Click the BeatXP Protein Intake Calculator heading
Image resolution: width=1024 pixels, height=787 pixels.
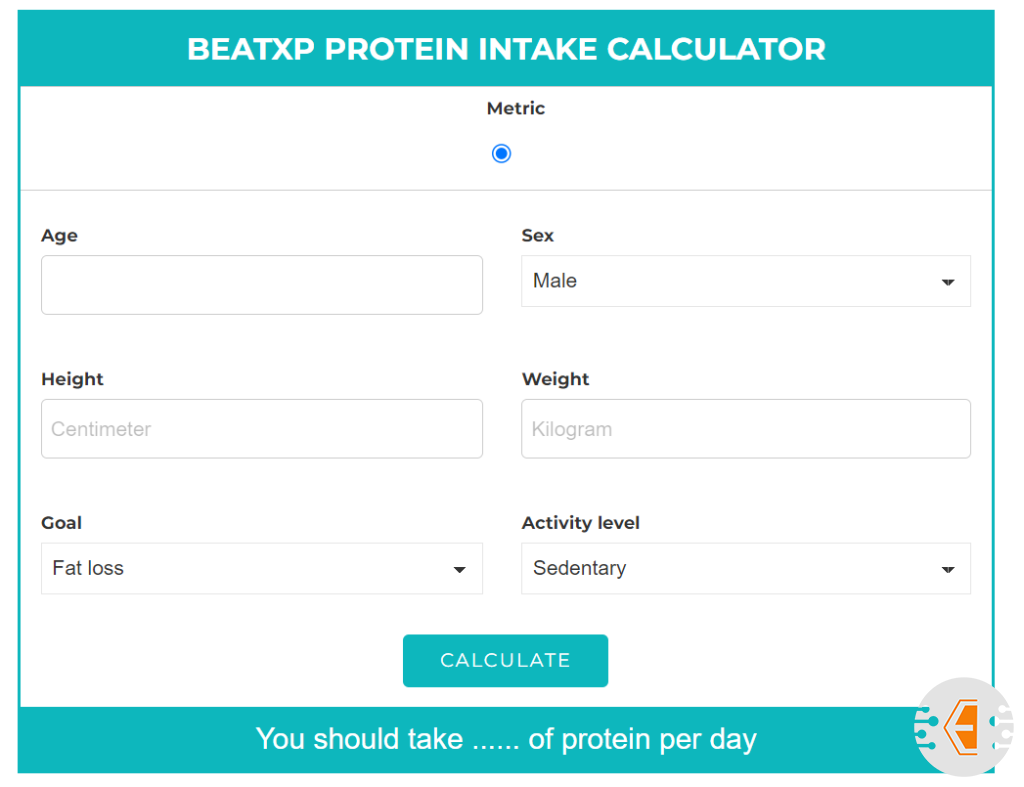pyautogui.click(x=506, y=49)
